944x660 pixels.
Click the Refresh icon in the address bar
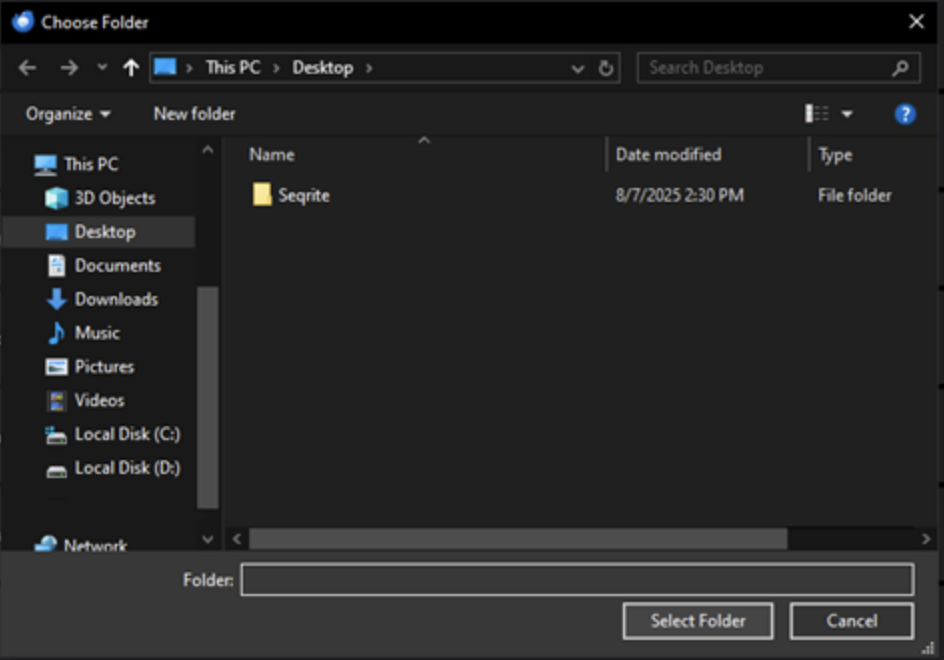pyautogui.click(x=606, y=67)
